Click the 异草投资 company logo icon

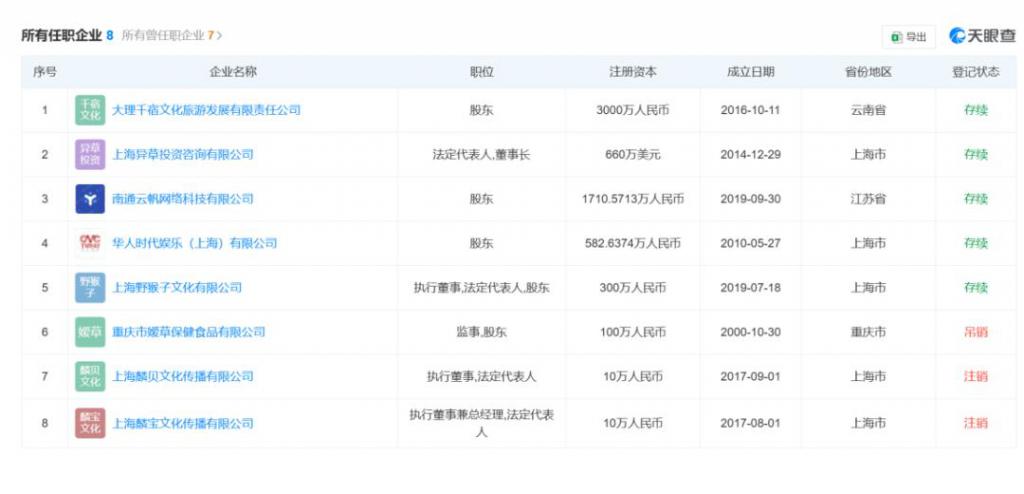90,155
